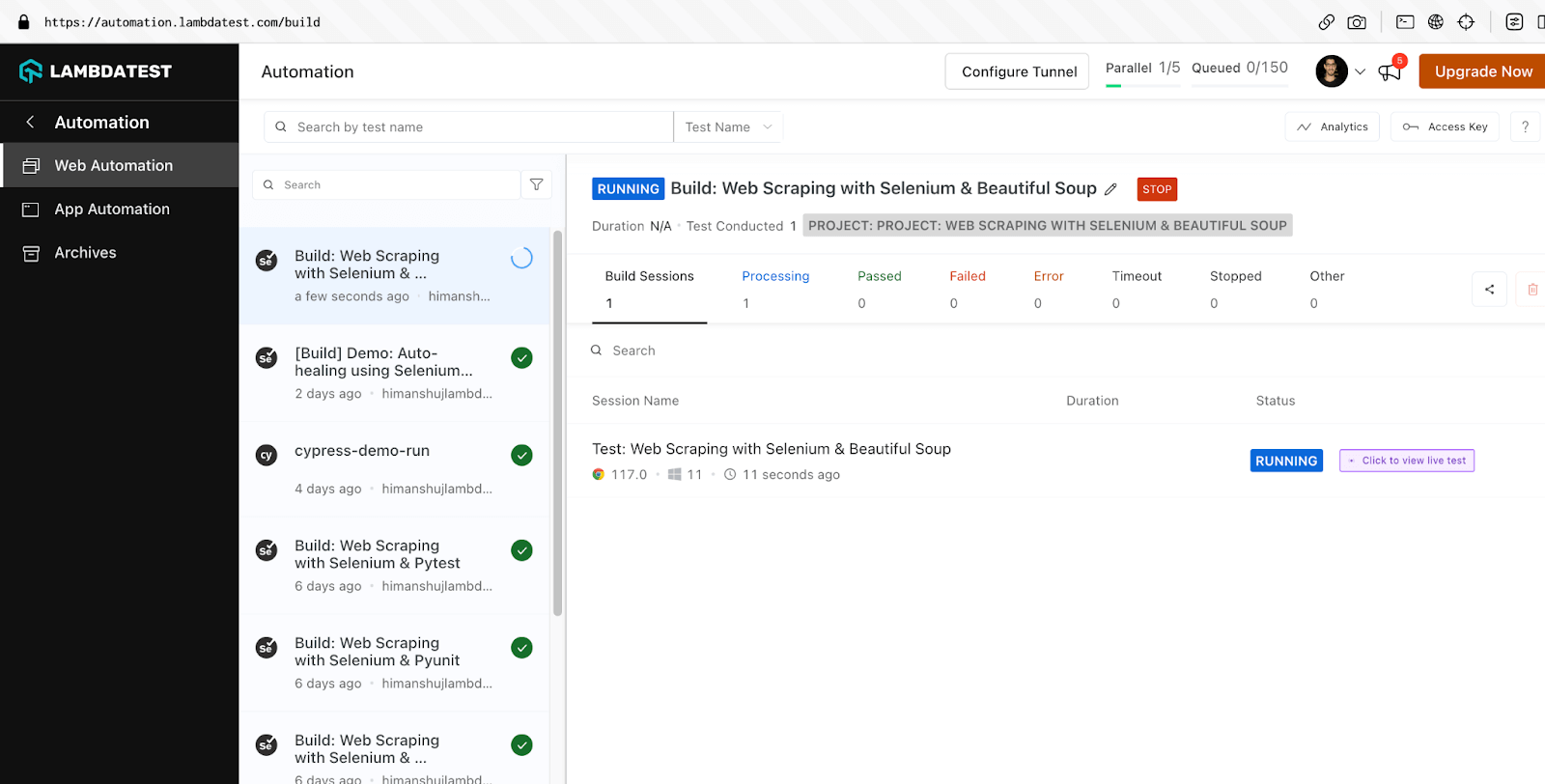The height and width of the screenshot is (784, 1545).
Task: Click the pencil icon to edit build name
Action: click(x=1110, y=189)
